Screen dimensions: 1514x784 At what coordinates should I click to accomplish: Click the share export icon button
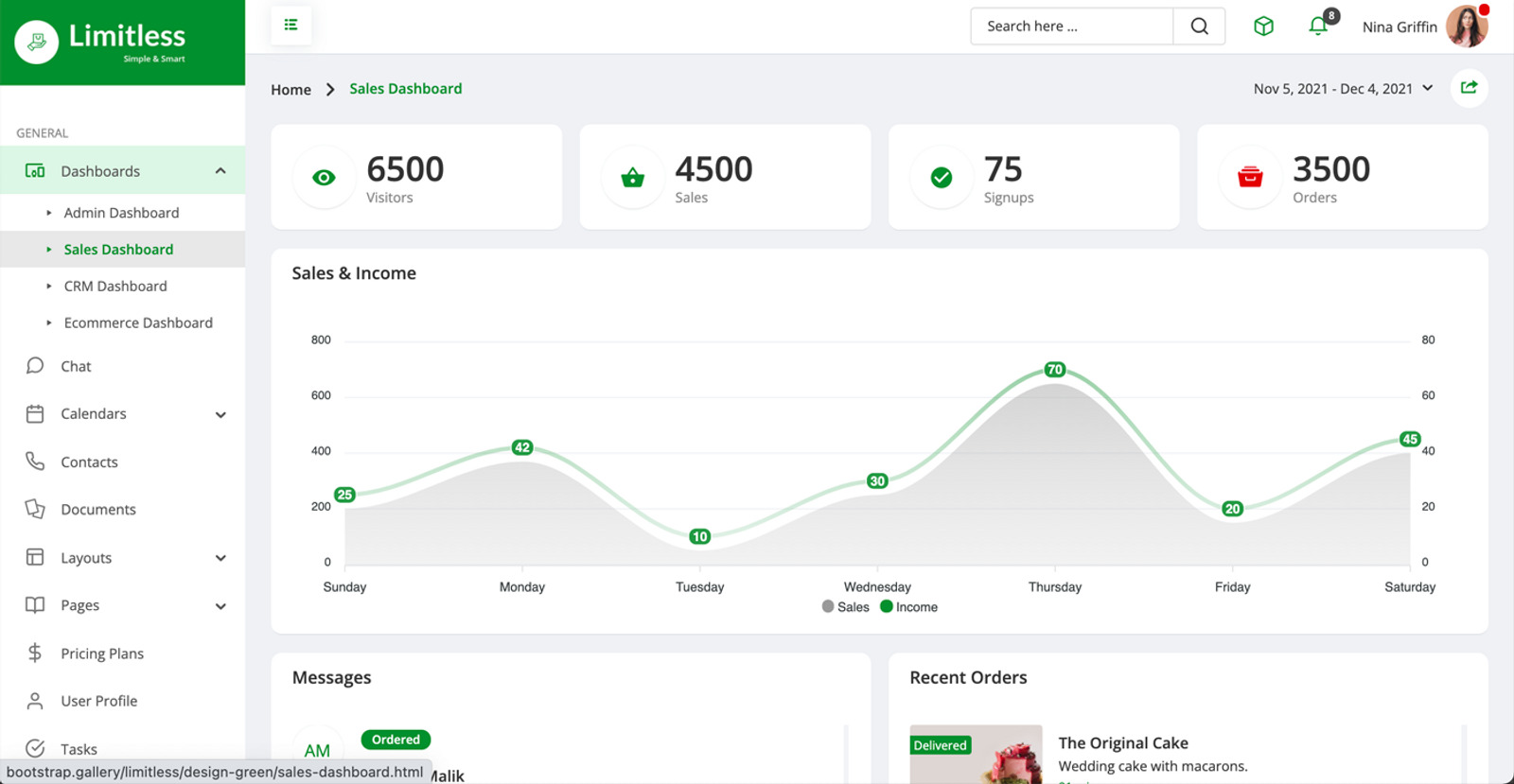(x=1469, y=88)
